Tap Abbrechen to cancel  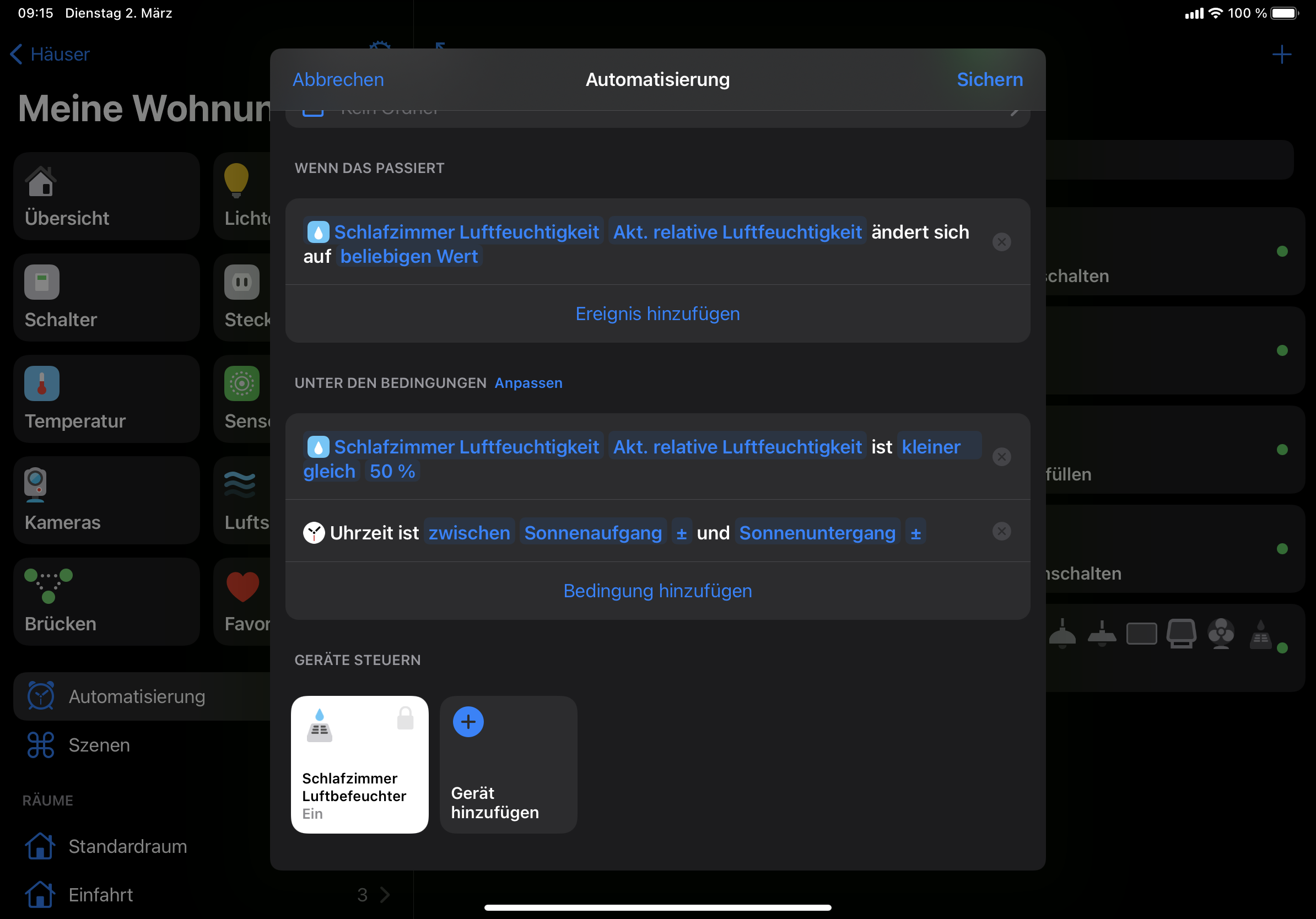pos(338,80)
